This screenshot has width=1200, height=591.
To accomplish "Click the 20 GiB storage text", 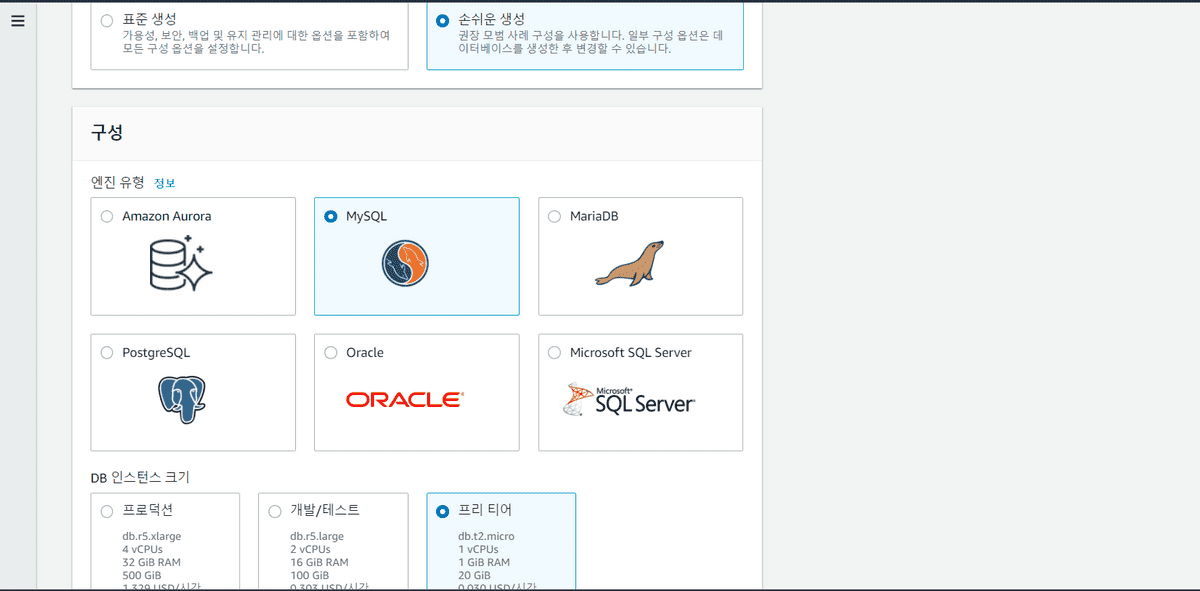I will pos(474,575).
